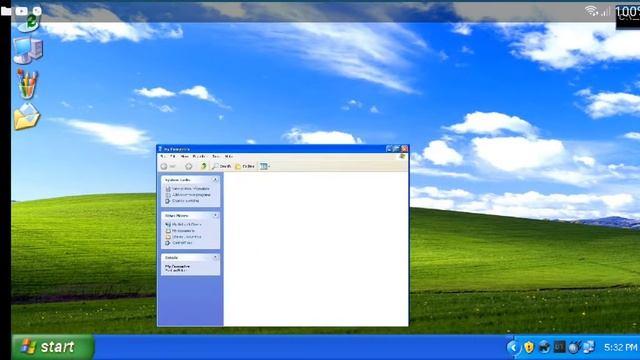The height and width of the screenshot is (360, 640).
Task: Click Add or remove programs link
Action: click(188, 195)
